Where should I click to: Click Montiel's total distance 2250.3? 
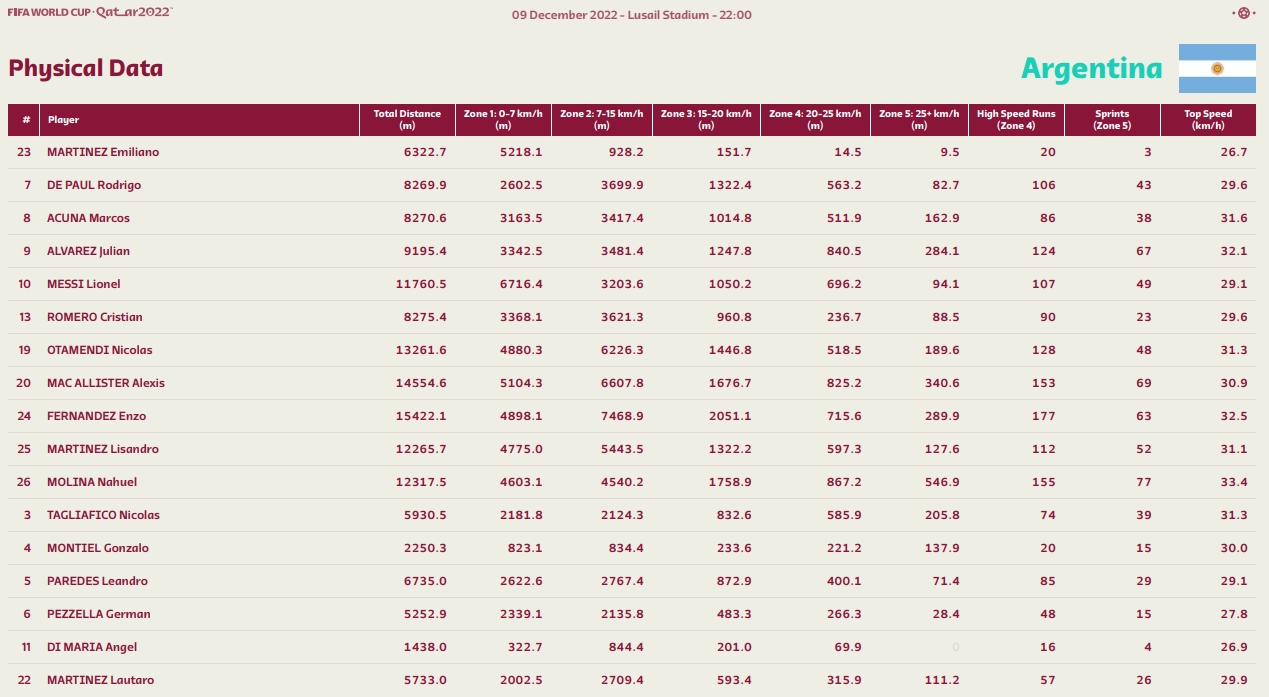tap(425, 548)
